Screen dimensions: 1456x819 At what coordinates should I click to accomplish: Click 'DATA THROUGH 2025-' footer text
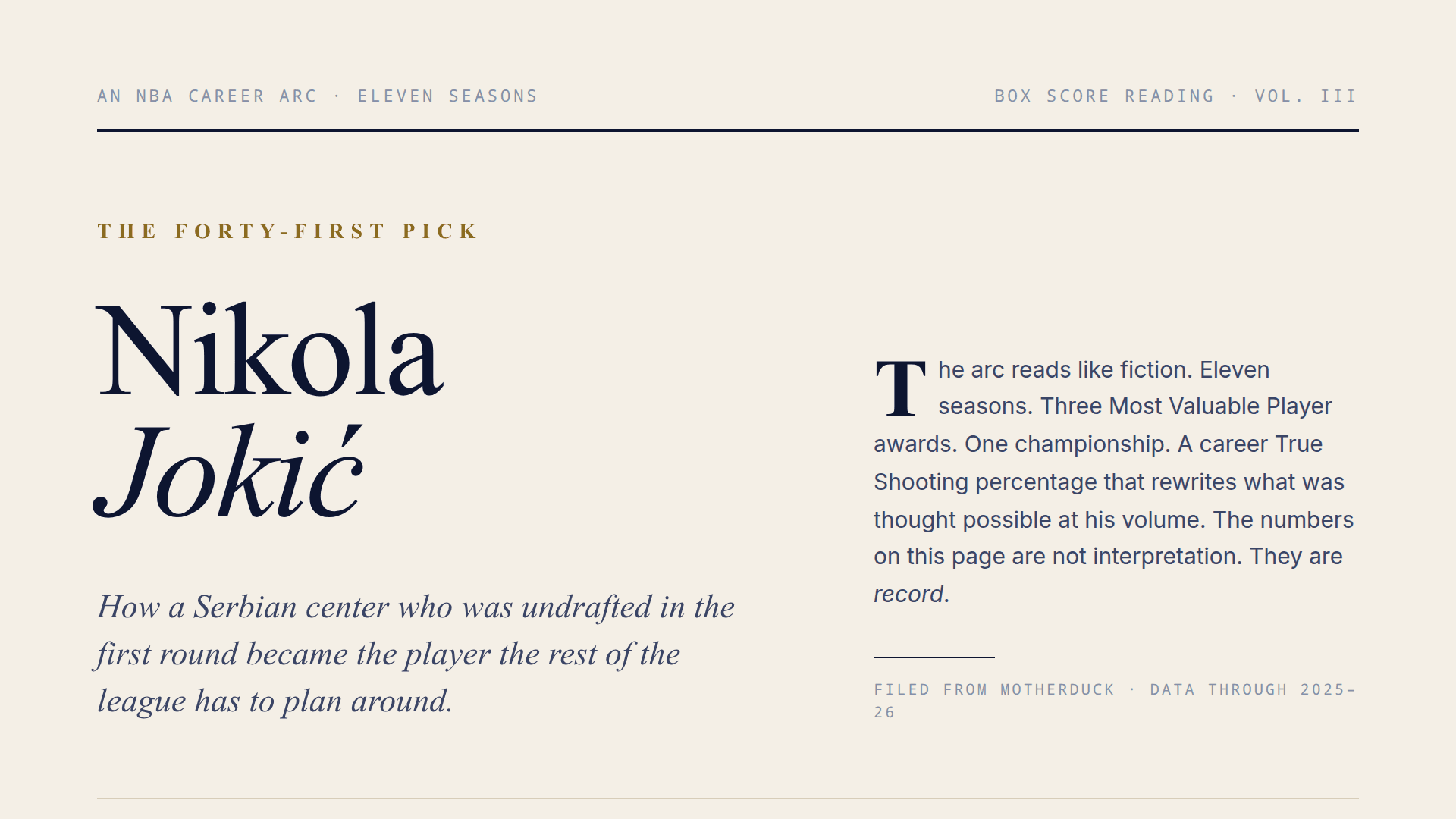pyautogui.click(x=1253, y=690)
